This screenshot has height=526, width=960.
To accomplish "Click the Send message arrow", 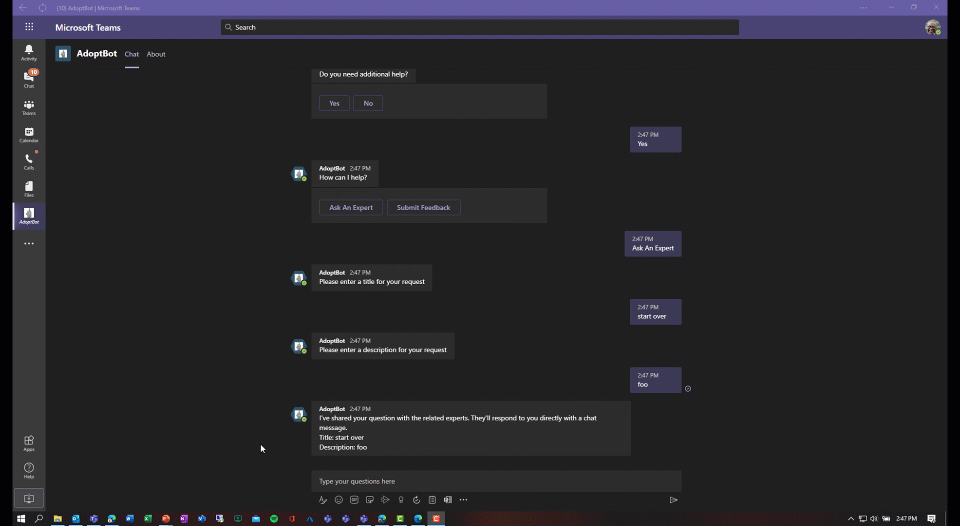I will point(673,500).
